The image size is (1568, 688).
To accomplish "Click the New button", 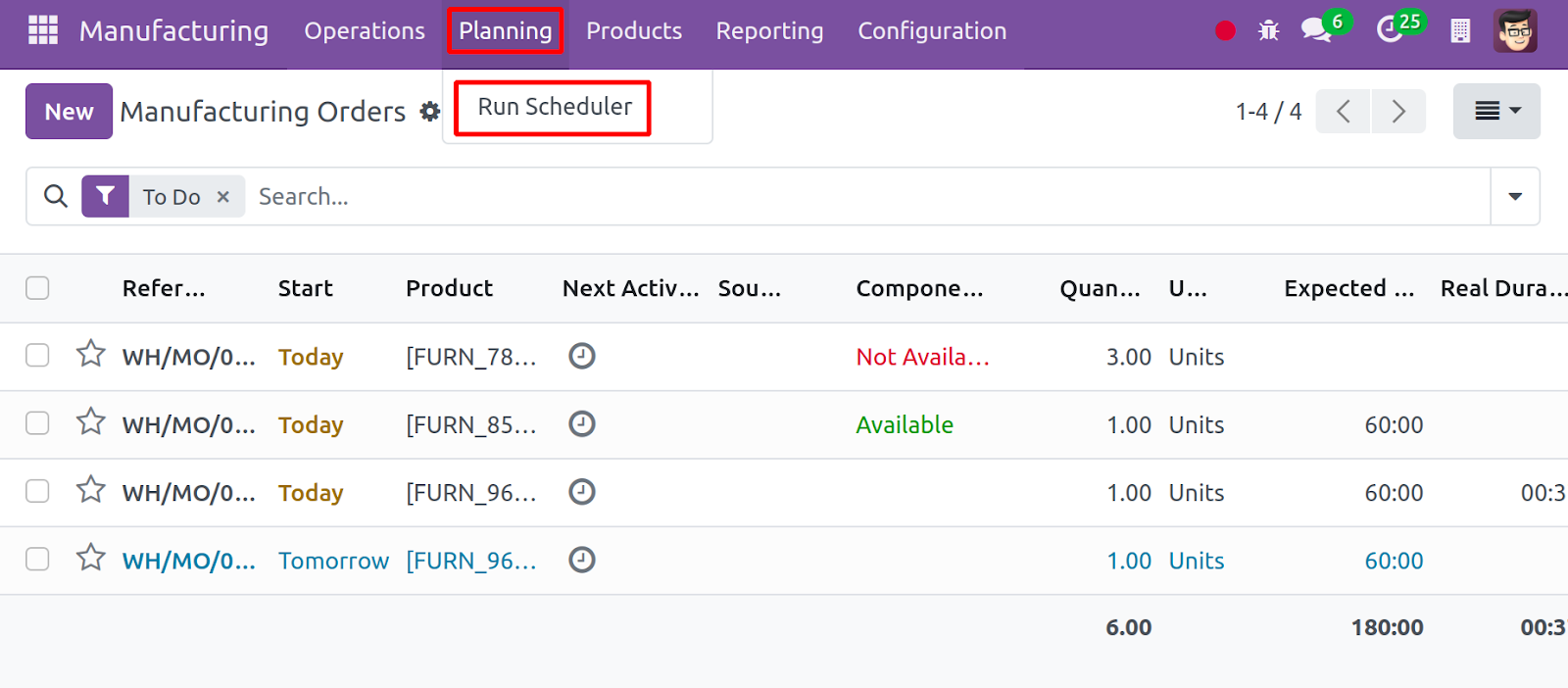I will pos(69,112).
